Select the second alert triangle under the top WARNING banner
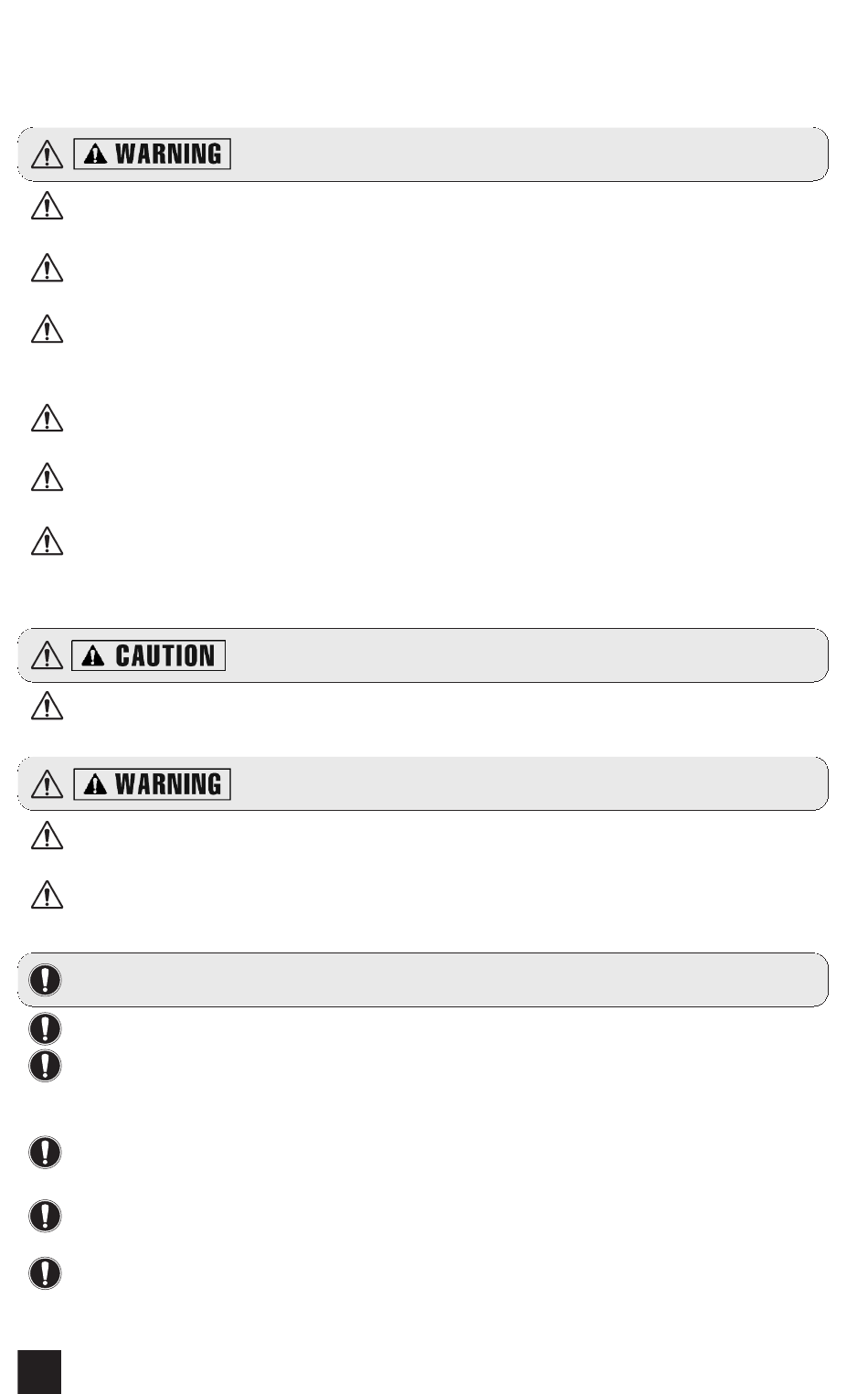Screen dimensions: 868x1394 coord(47,268)
